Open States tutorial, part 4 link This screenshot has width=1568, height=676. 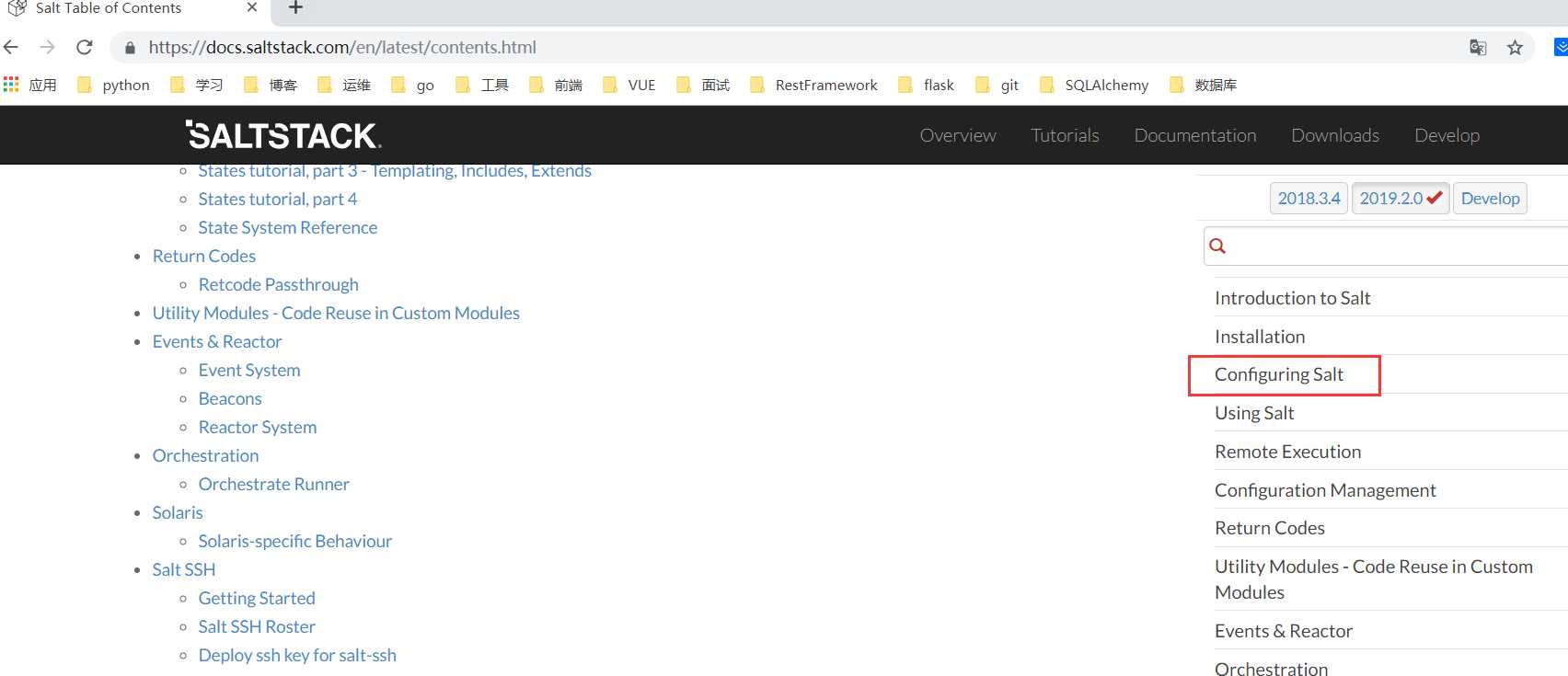(277, 199)
